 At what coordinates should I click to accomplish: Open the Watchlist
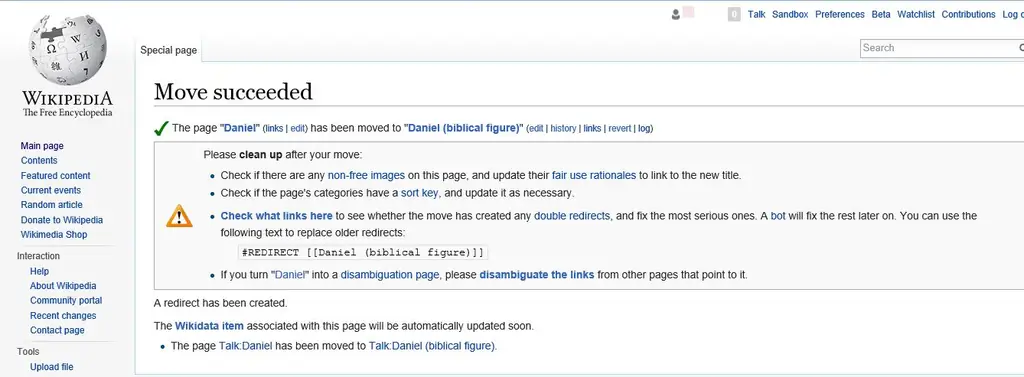point(916,14)
